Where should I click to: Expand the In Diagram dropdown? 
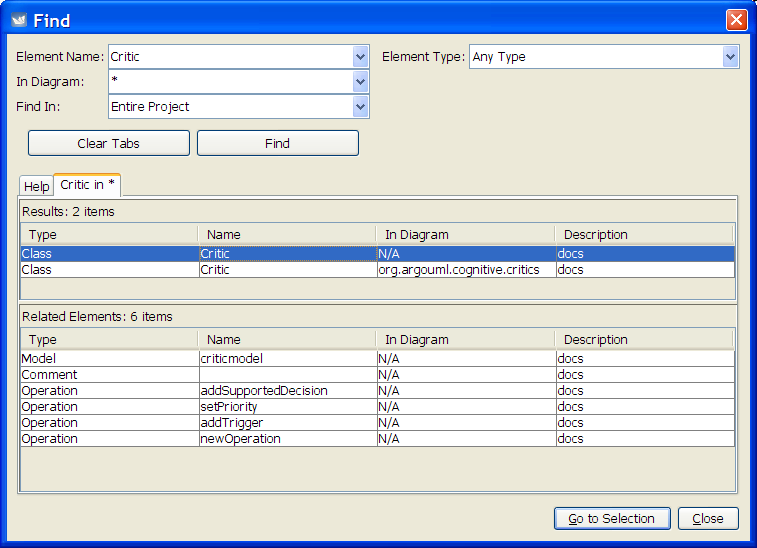pos(360,82)
